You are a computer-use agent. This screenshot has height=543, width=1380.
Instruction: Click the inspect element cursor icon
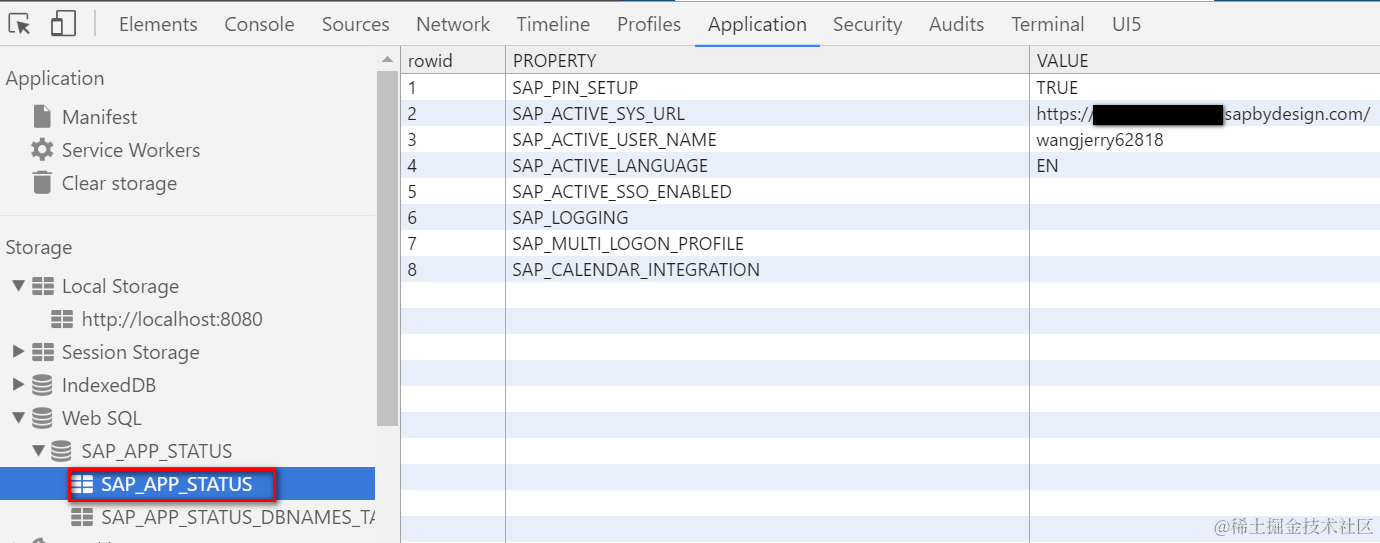click(19, 24)
